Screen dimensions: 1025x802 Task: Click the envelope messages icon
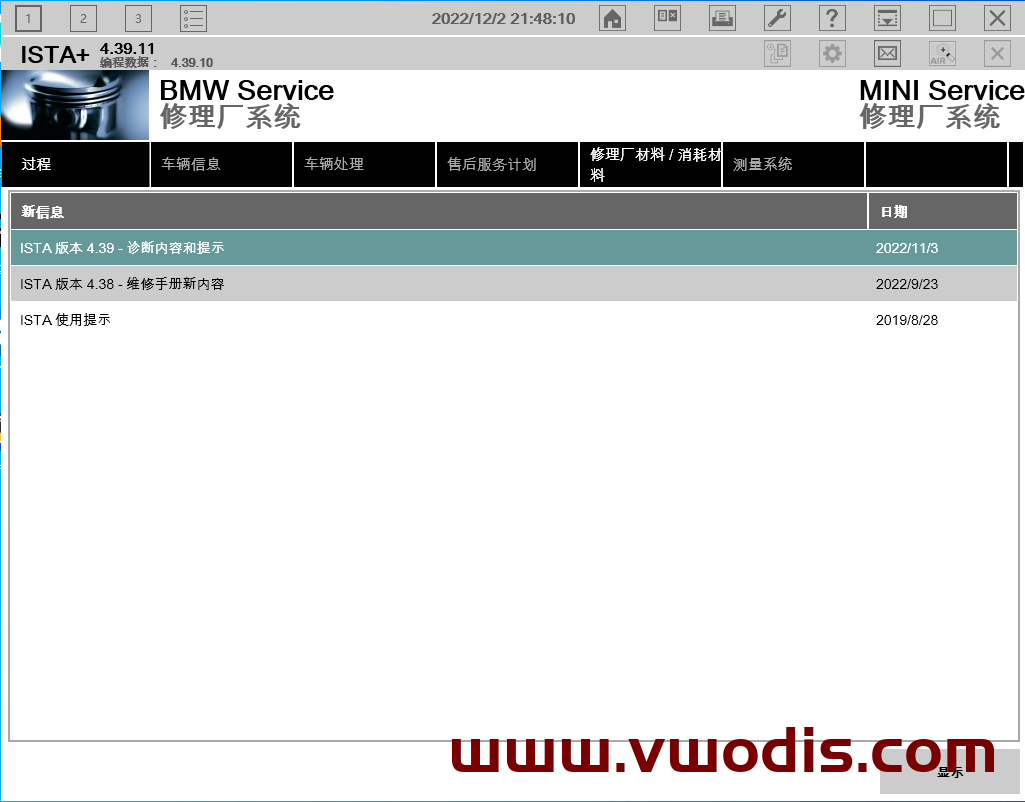[887, 53]
